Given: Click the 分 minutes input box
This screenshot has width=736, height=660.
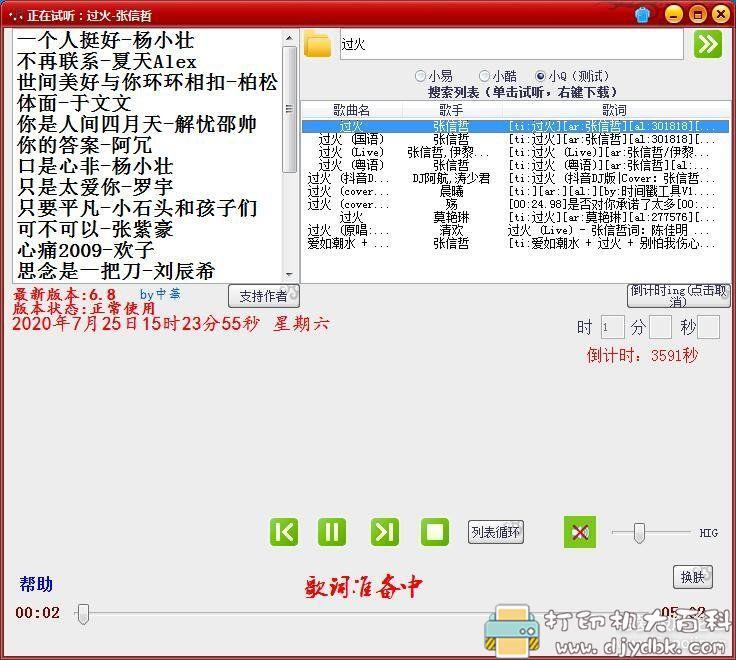Looking at the screenshot, I should (660, 327).
